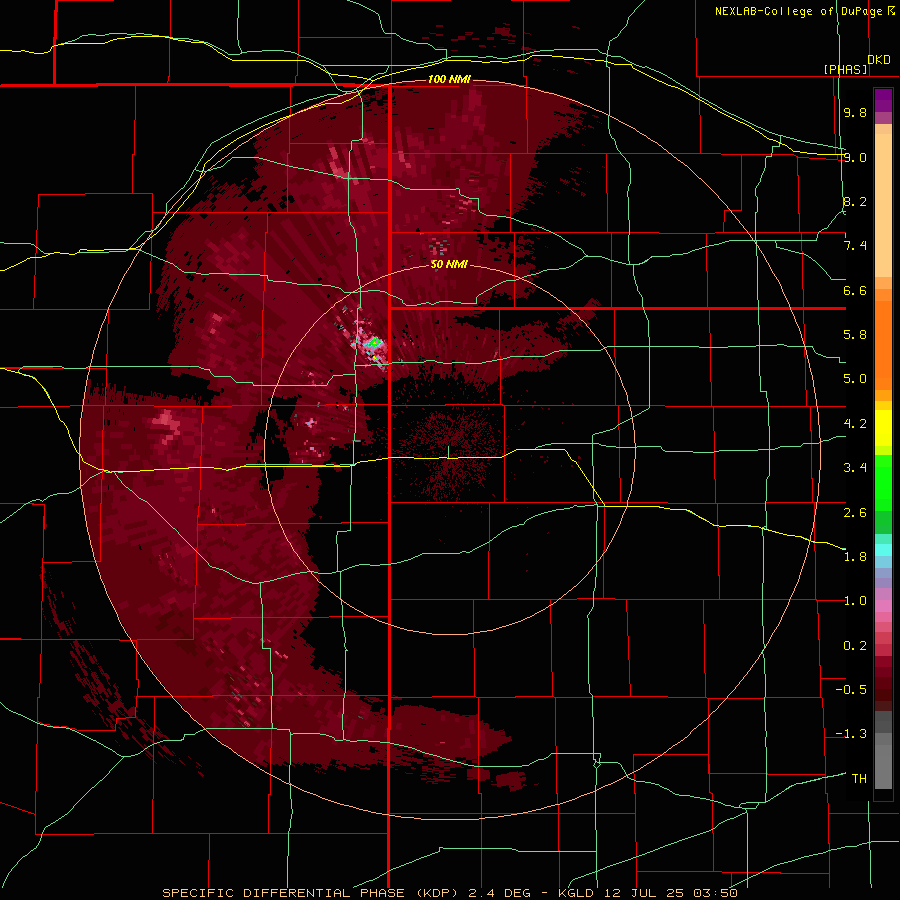900x900 pixels.
Task: Select the 1.8 value on the color scale
Action: 855,557
